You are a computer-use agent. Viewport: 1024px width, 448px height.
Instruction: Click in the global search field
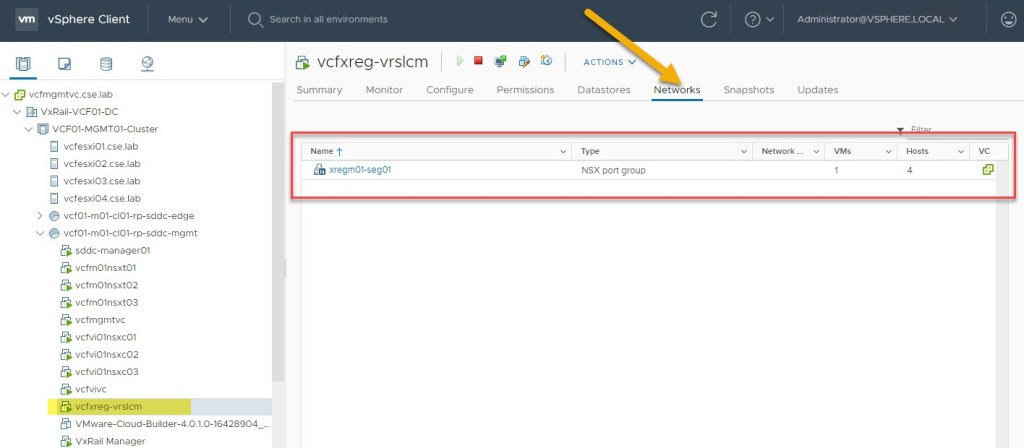point(328,20)
